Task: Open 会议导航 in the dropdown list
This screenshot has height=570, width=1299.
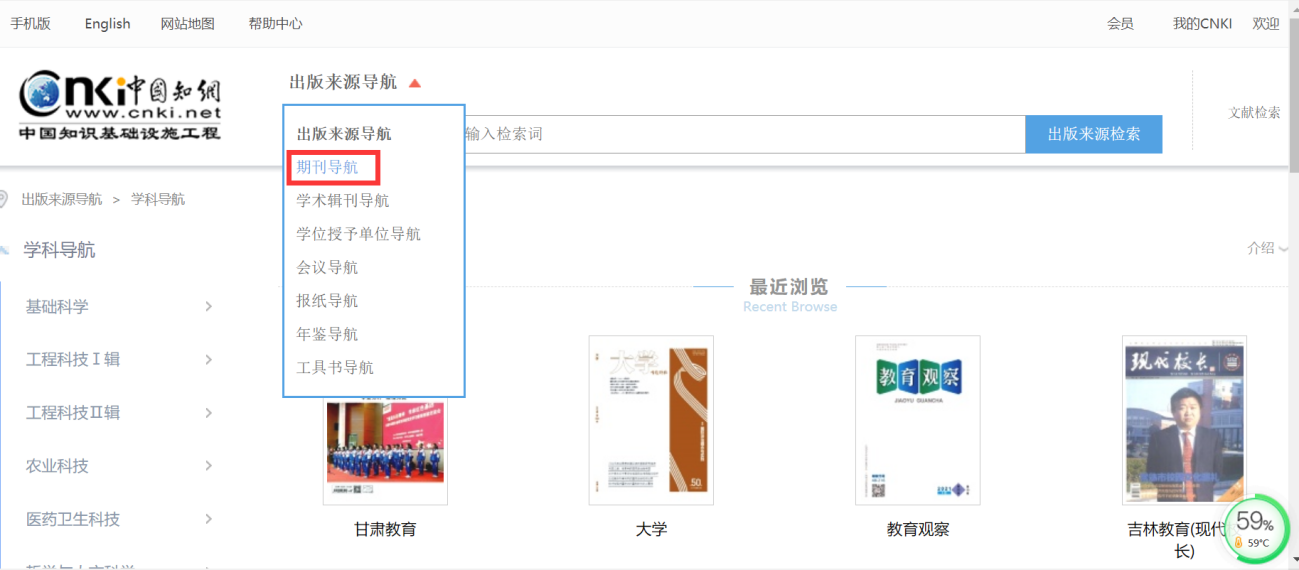Action: [327, 268]
